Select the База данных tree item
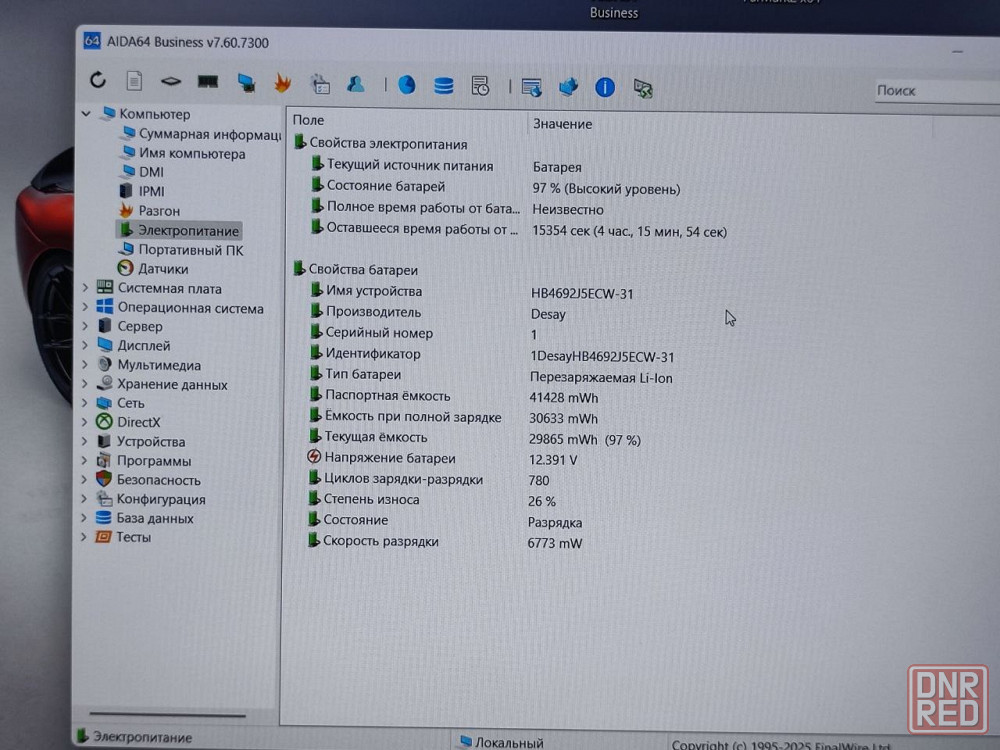1000x750 pixels. [144, 518]
